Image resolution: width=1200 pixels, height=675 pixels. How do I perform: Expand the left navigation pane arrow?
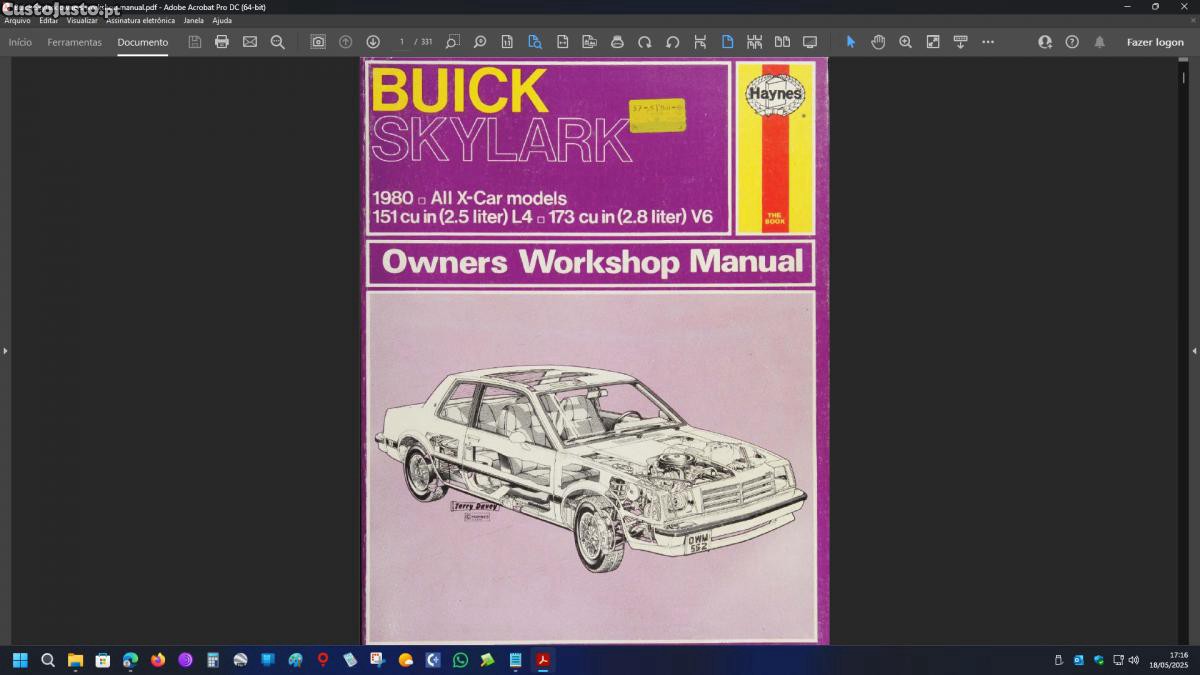click(5, 351)
